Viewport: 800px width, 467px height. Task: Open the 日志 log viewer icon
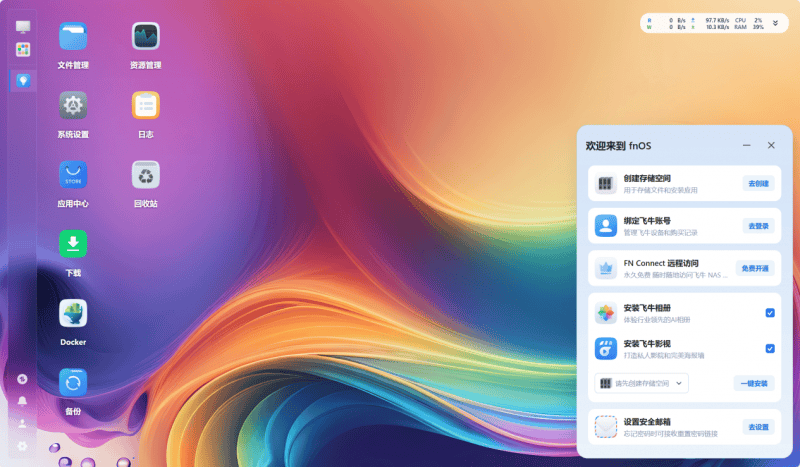tap(146, 105)
